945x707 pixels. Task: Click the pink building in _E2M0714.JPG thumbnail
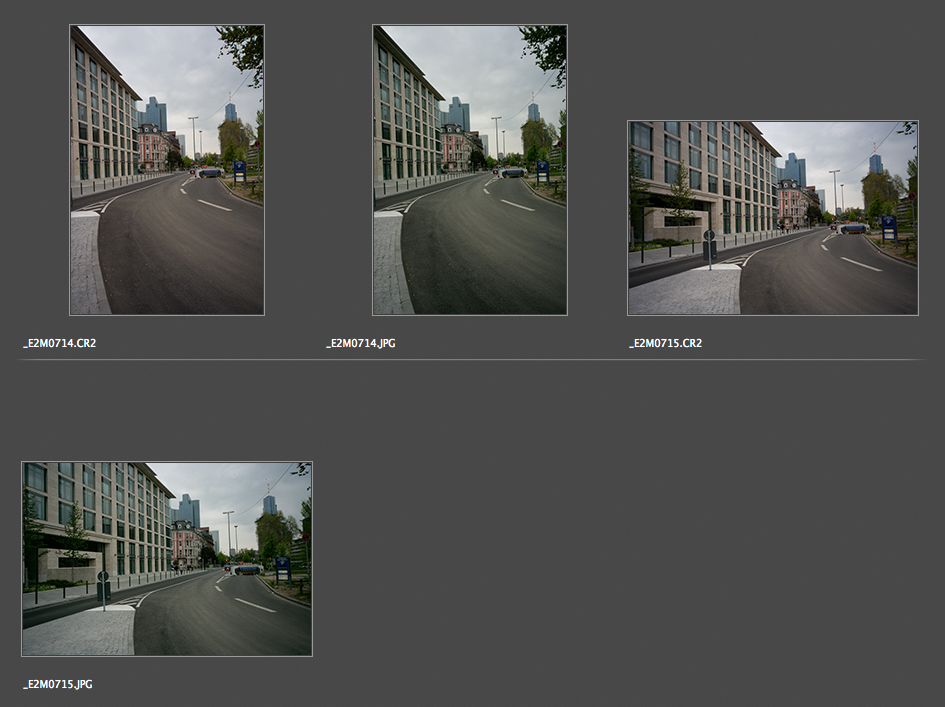pos(456,148)
